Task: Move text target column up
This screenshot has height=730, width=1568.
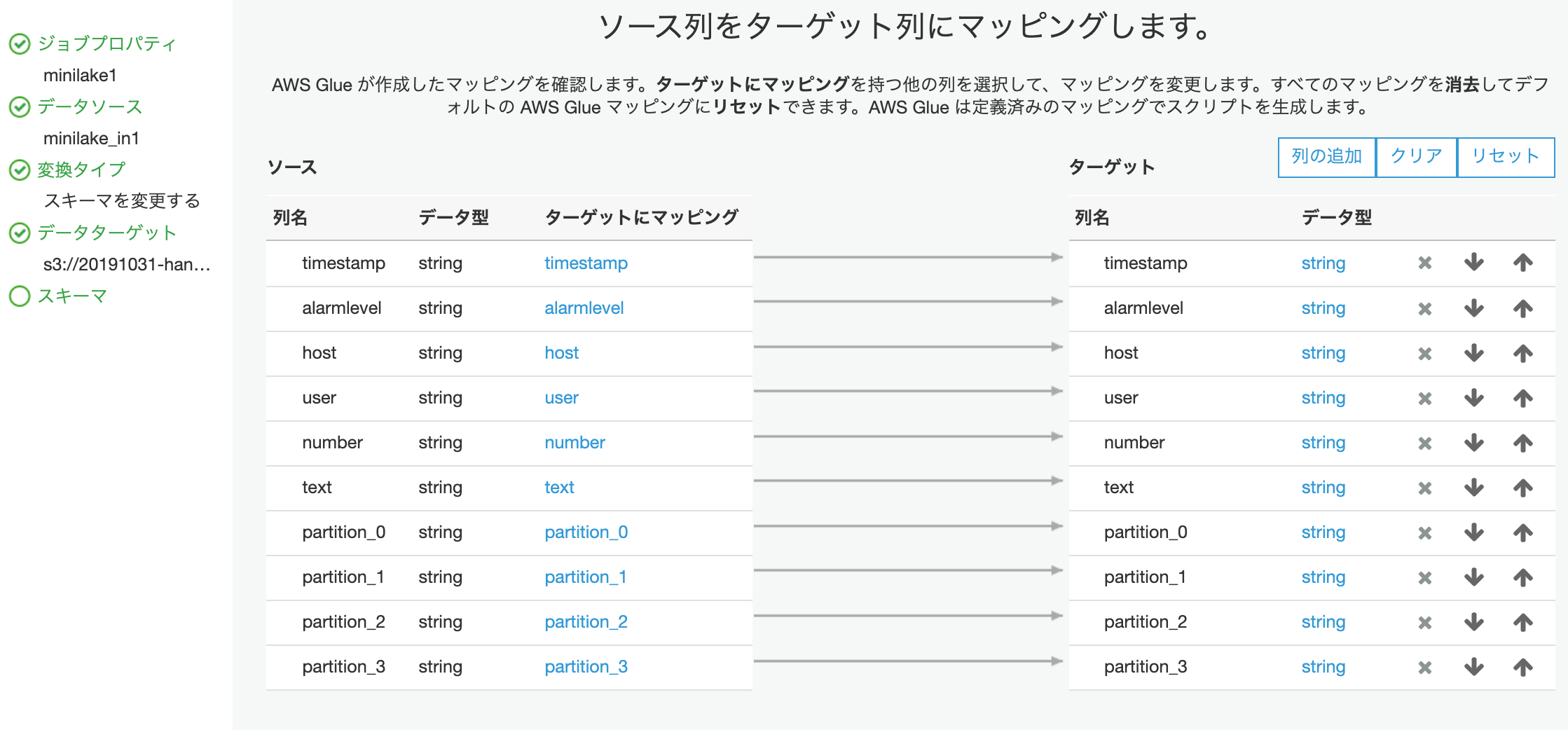Action: point(1523,487)
